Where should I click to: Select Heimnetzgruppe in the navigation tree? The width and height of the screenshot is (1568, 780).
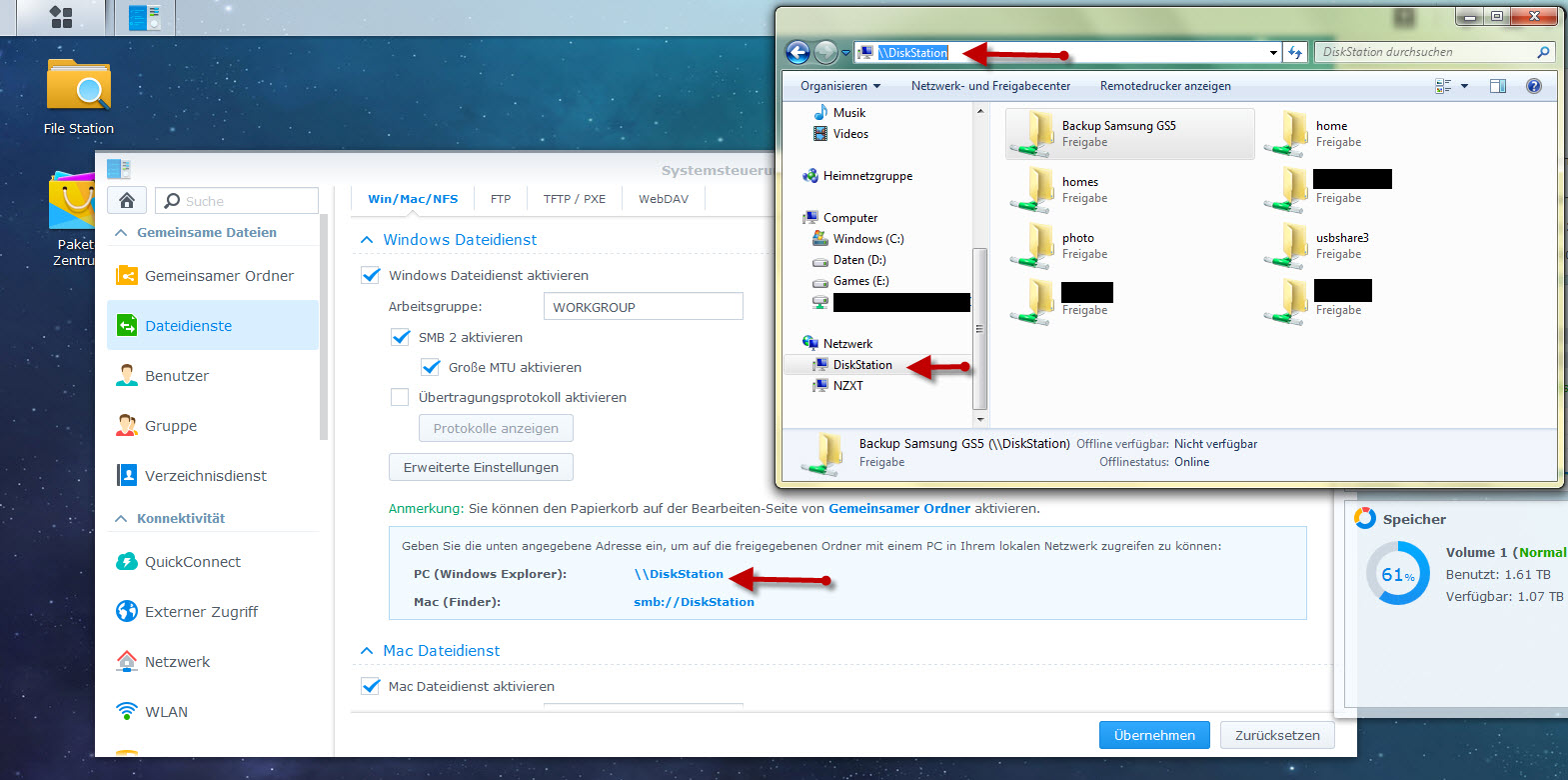pyautogui.click(x=867, y=176)
